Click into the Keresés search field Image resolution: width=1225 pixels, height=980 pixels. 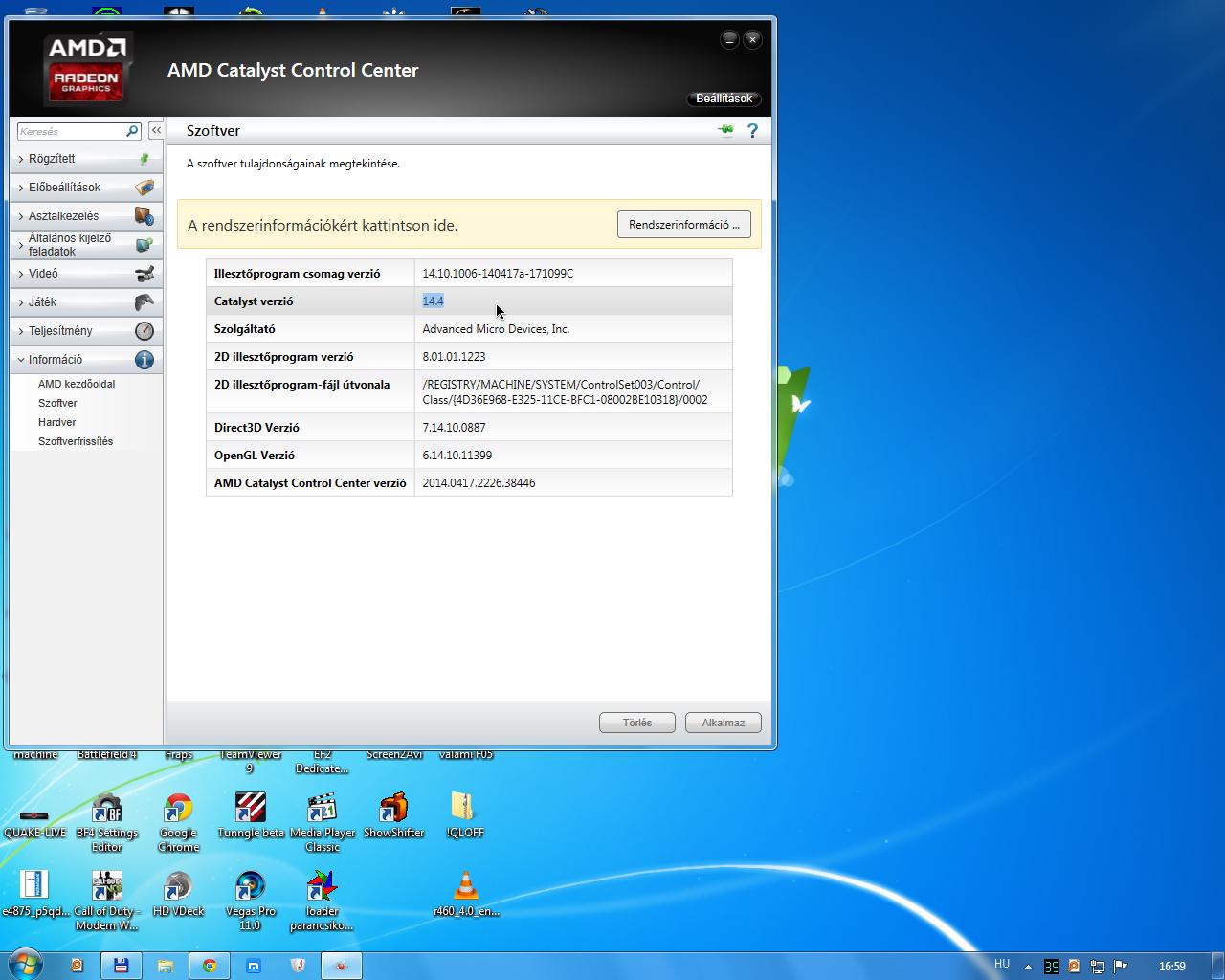pyautogui.click(x=71, y=131)
